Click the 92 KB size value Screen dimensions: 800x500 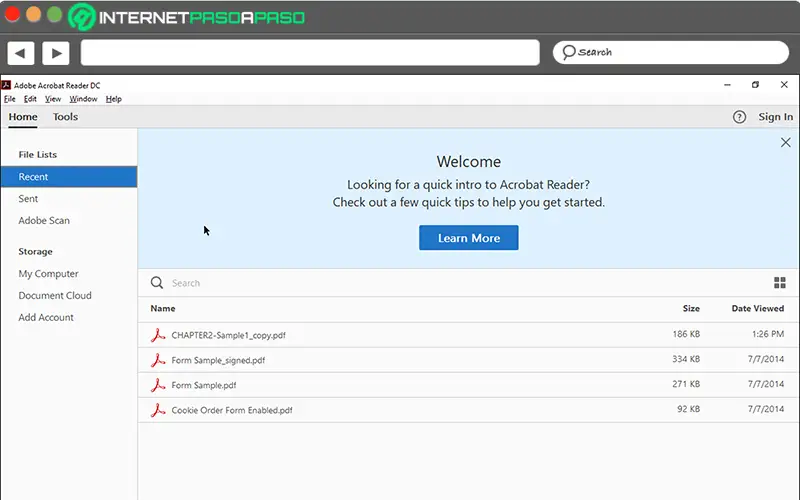click(689, 409)
